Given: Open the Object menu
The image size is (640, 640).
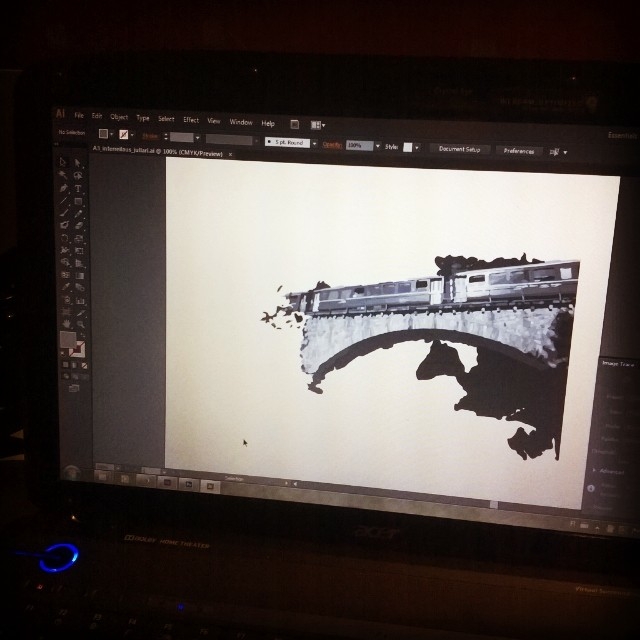Looking at the screenshot, I should pos(119,117).
